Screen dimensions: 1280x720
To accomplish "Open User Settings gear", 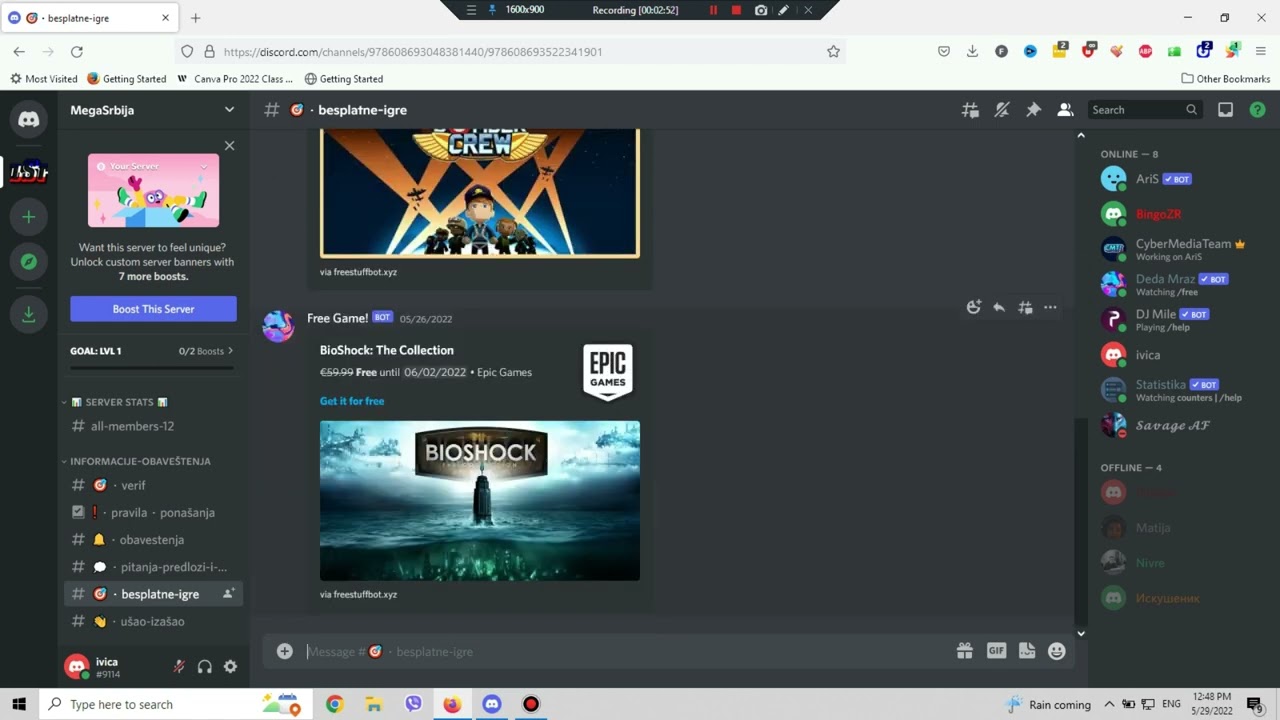I will (x=230, y=667).
